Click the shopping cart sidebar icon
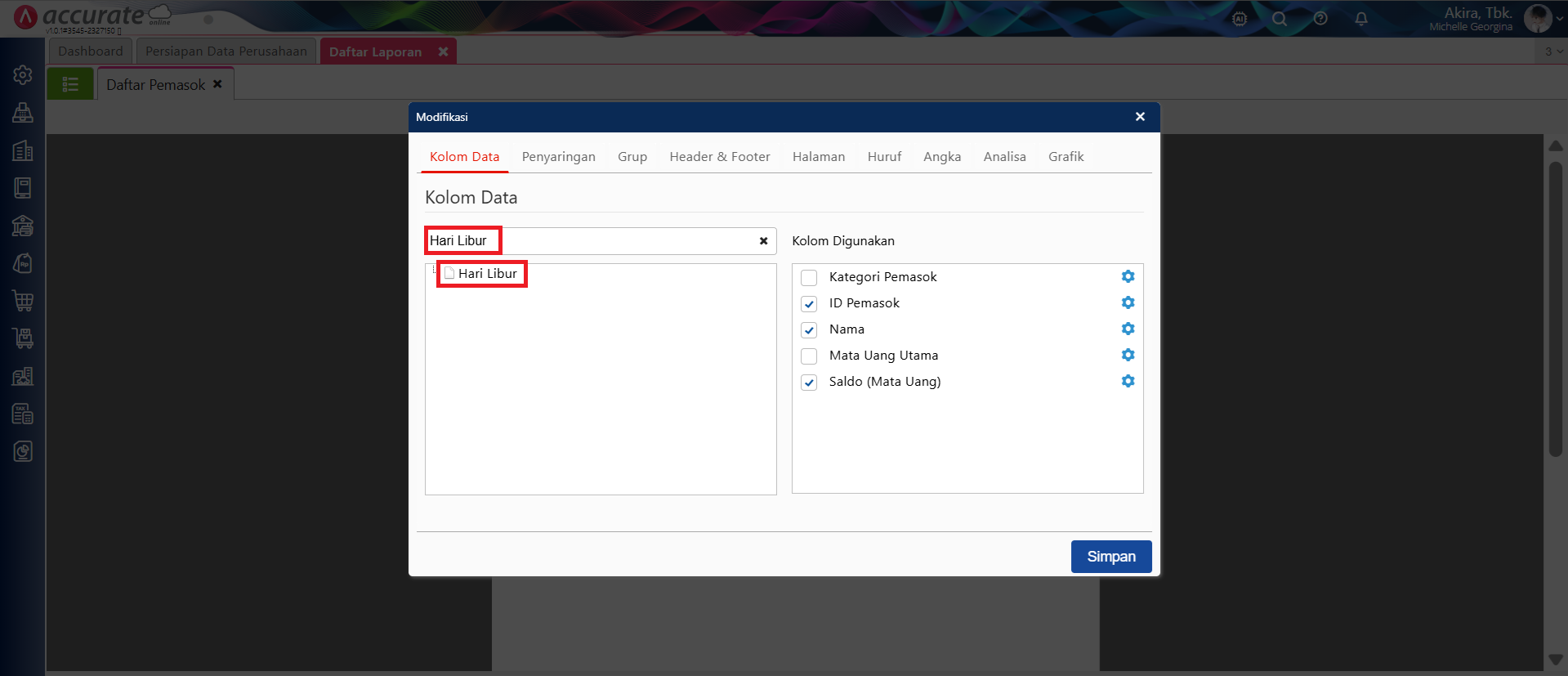This screenshot has width=1568, height=676. [23, 301]
